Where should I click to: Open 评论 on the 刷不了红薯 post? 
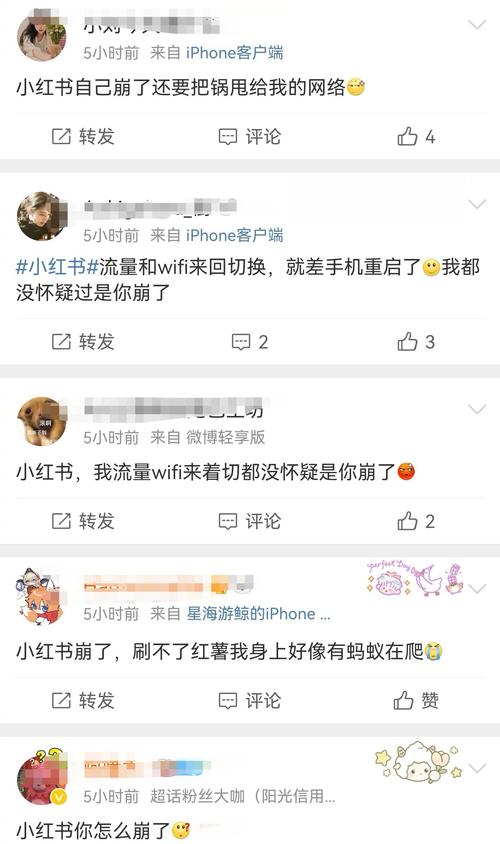(250, 700)
